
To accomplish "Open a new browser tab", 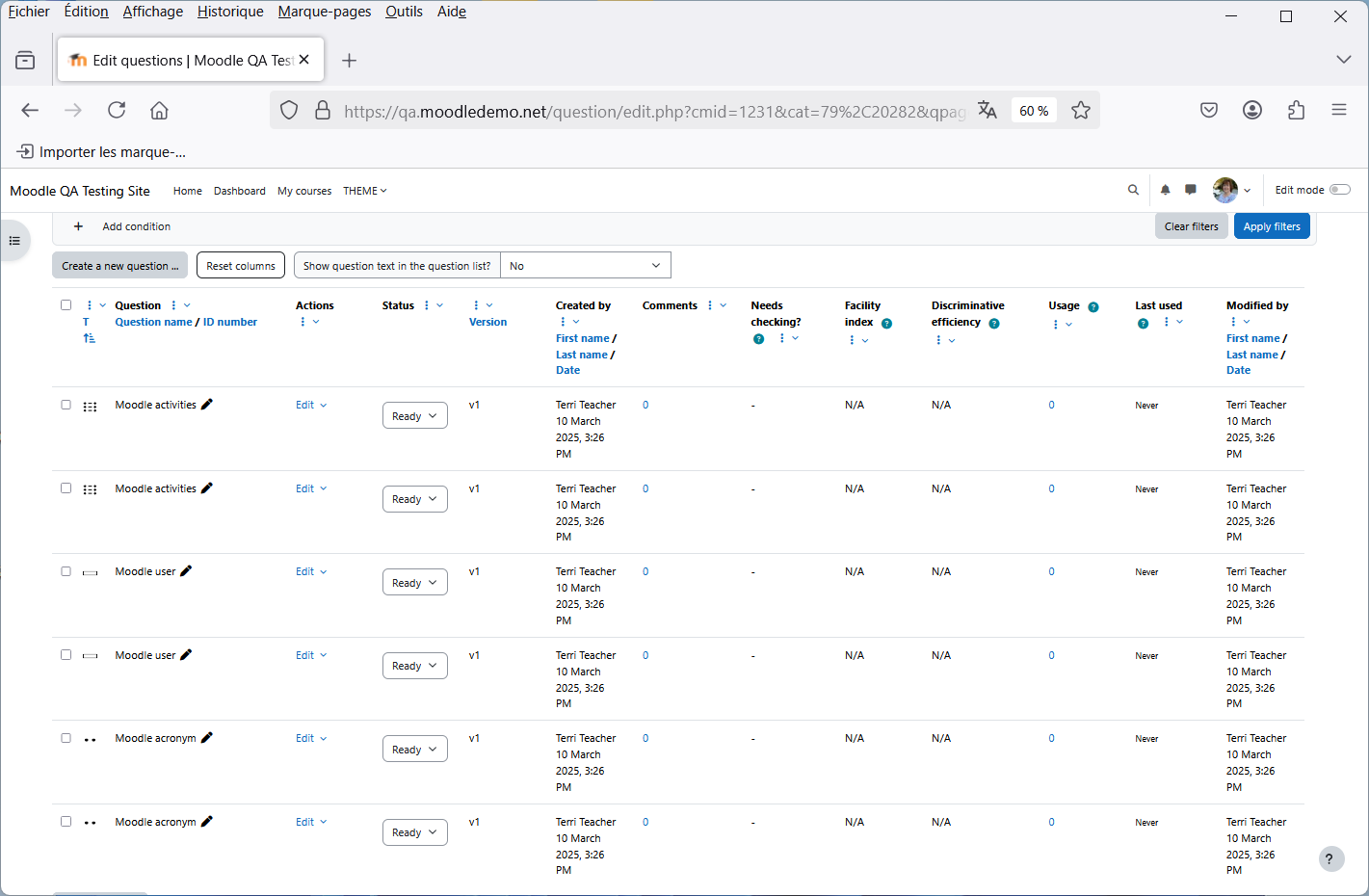I will (x=349, y=60).
